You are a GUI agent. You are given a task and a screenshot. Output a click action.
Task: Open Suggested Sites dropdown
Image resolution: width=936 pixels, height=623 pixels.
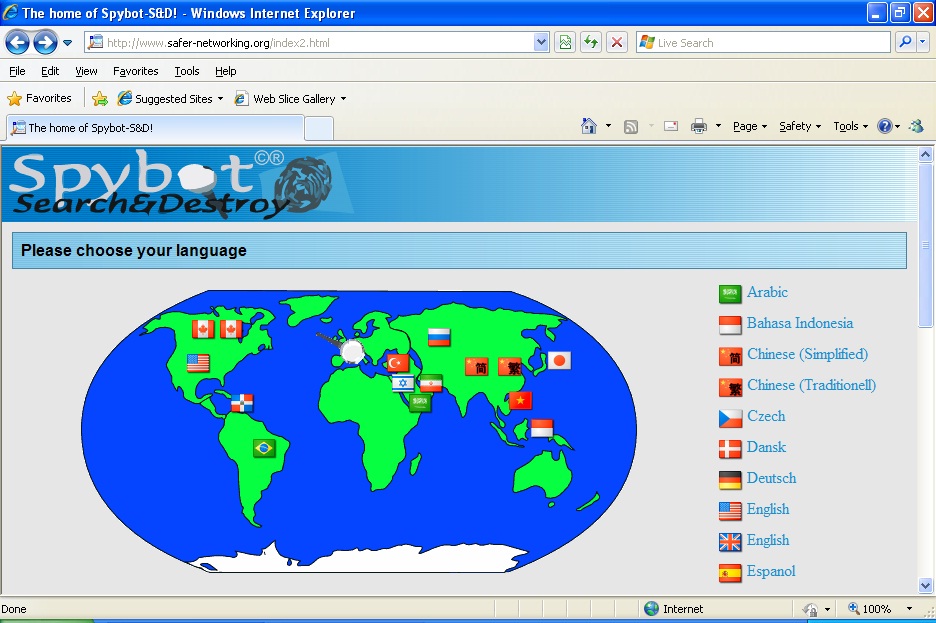tap(170, 98)
